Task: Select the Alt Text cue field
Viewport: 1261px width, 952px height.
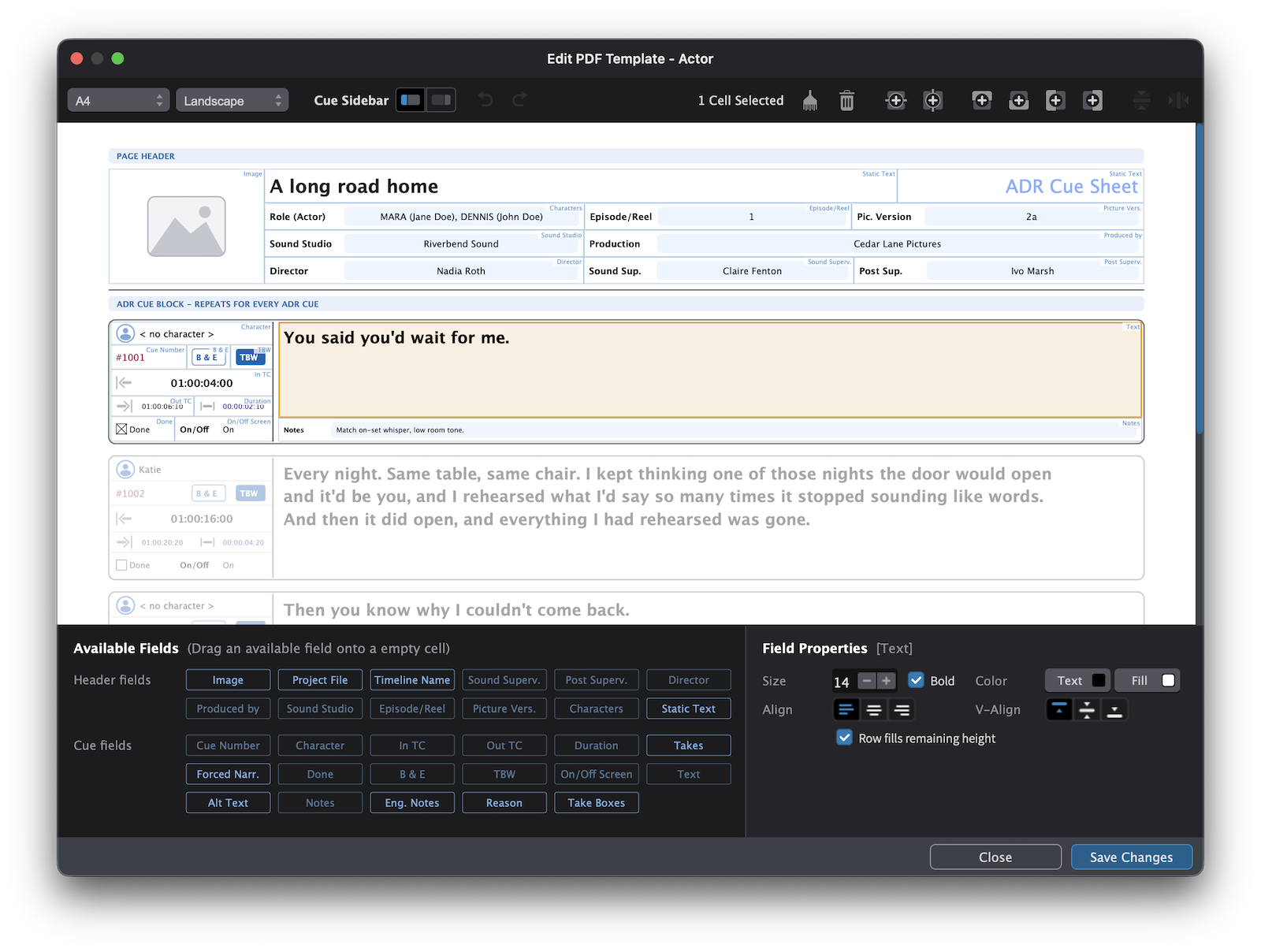Action: 228,803
